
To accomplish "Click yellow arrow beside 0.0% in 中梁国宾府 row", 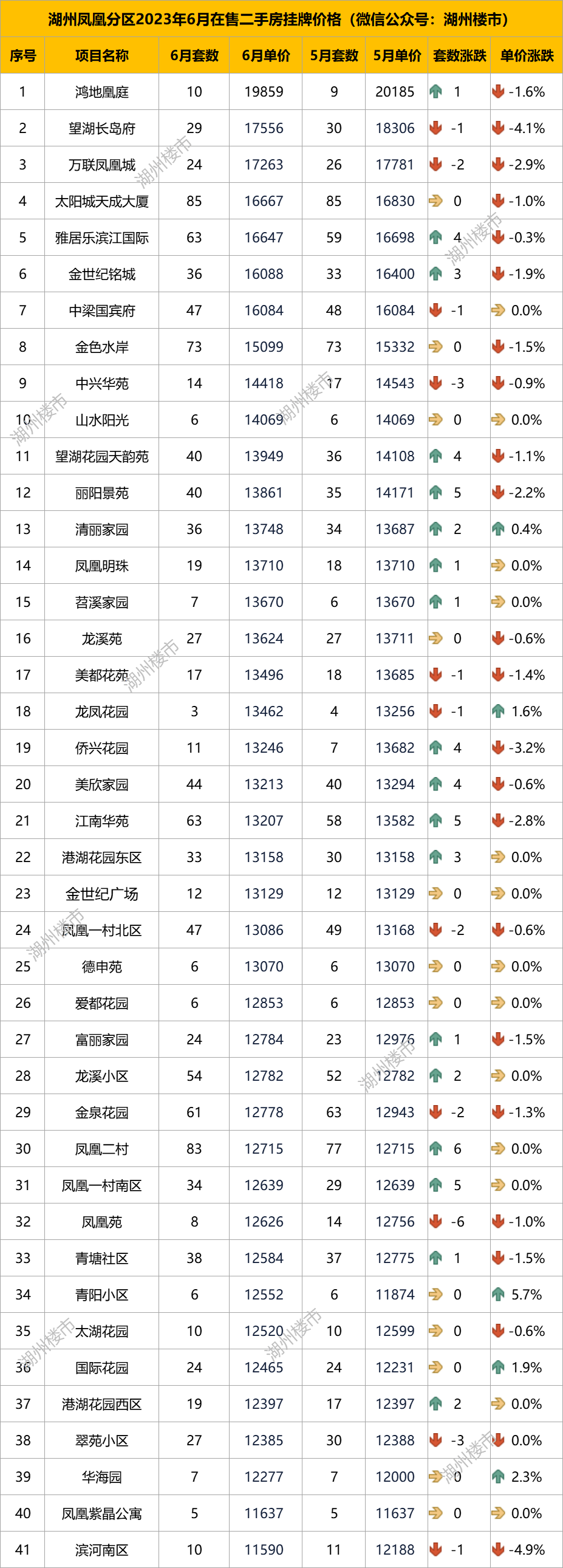I will click(498, 310).
